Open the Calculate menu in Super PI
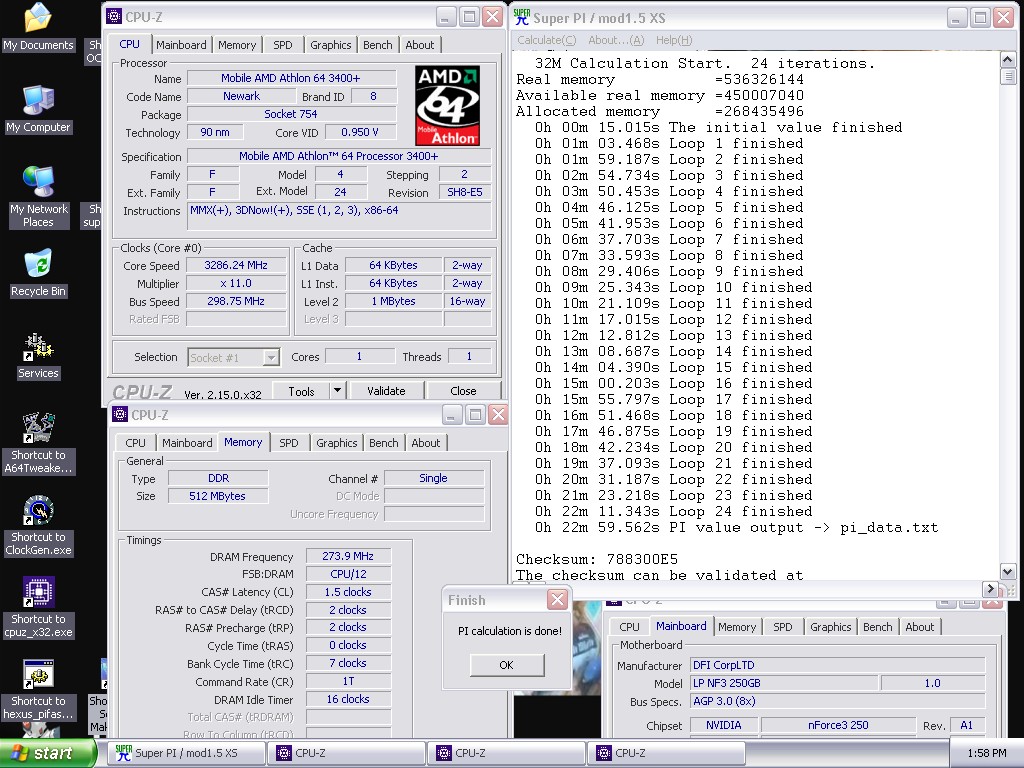1024x768 pixels. [547, 40]
